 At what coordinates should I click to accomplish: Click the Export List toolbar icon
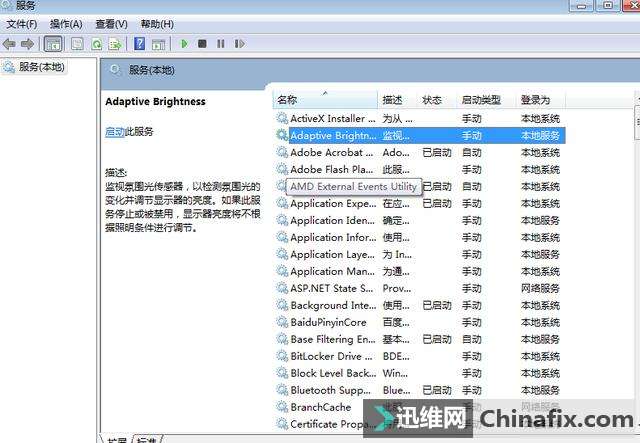[115, 44]
